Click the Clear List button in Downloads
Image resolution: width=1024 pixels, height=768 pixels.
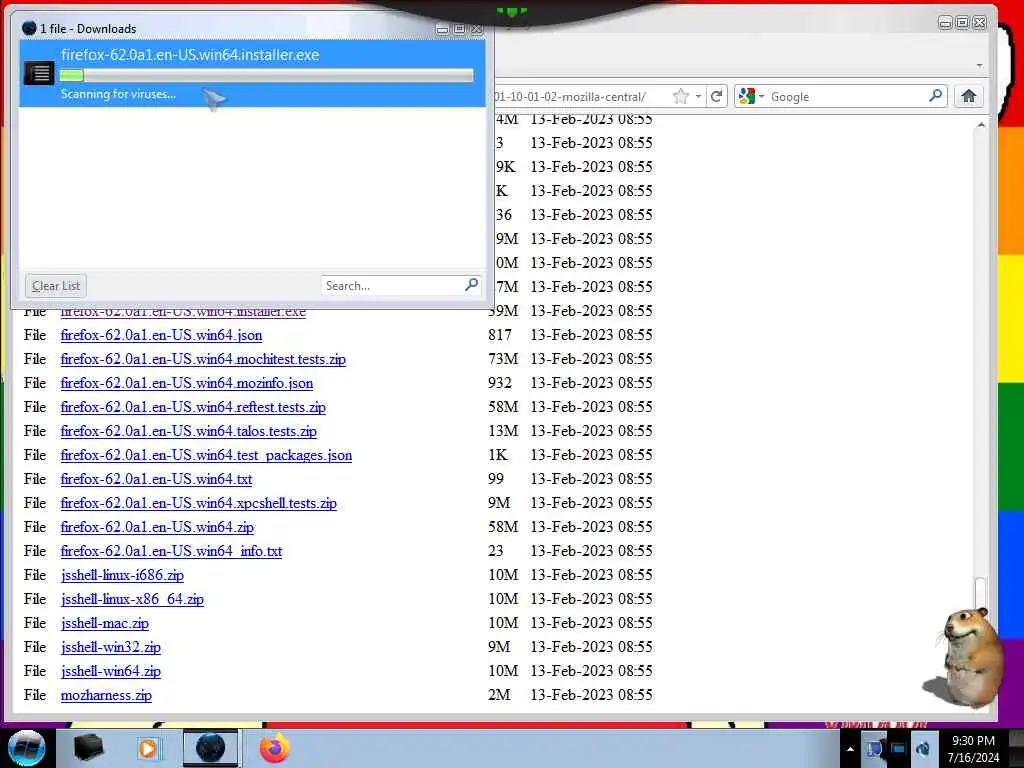point(56,286)
